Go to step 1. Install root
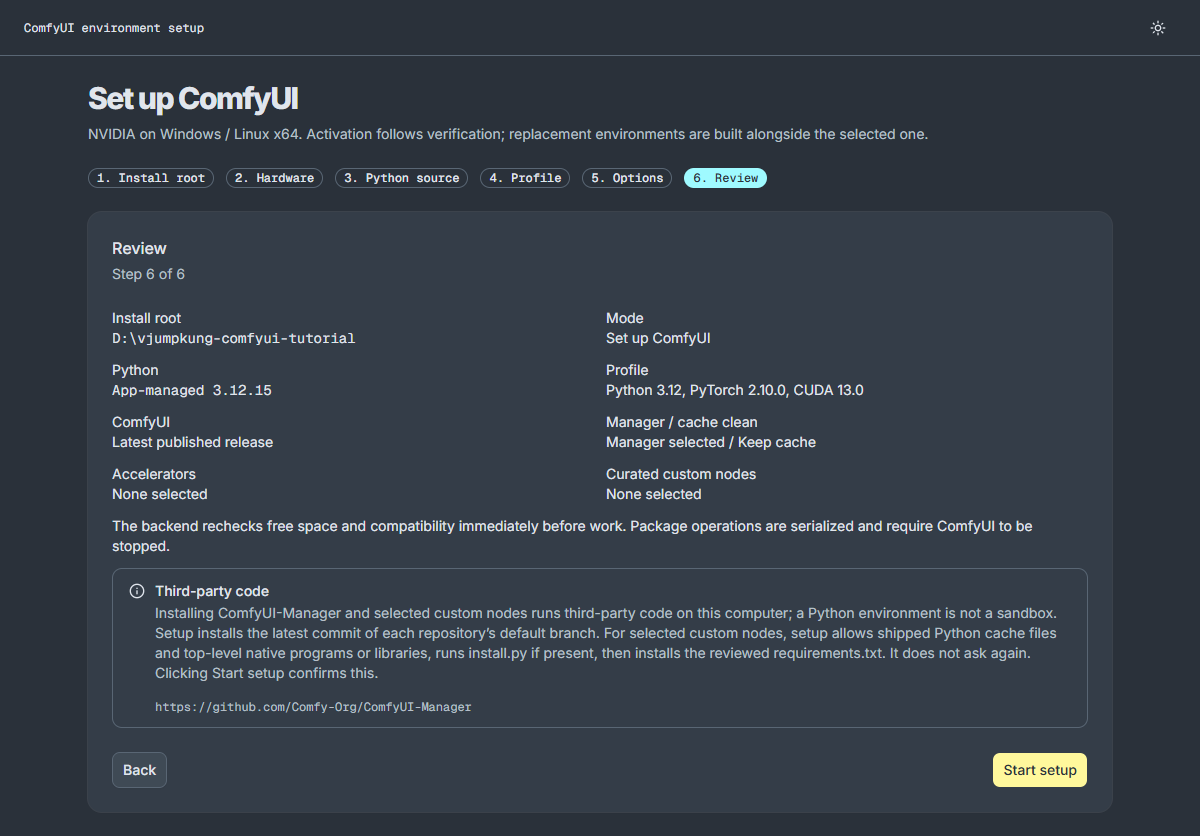Image resolution: width=1200 pixels, height=836 pixels. tap(151, 178)
